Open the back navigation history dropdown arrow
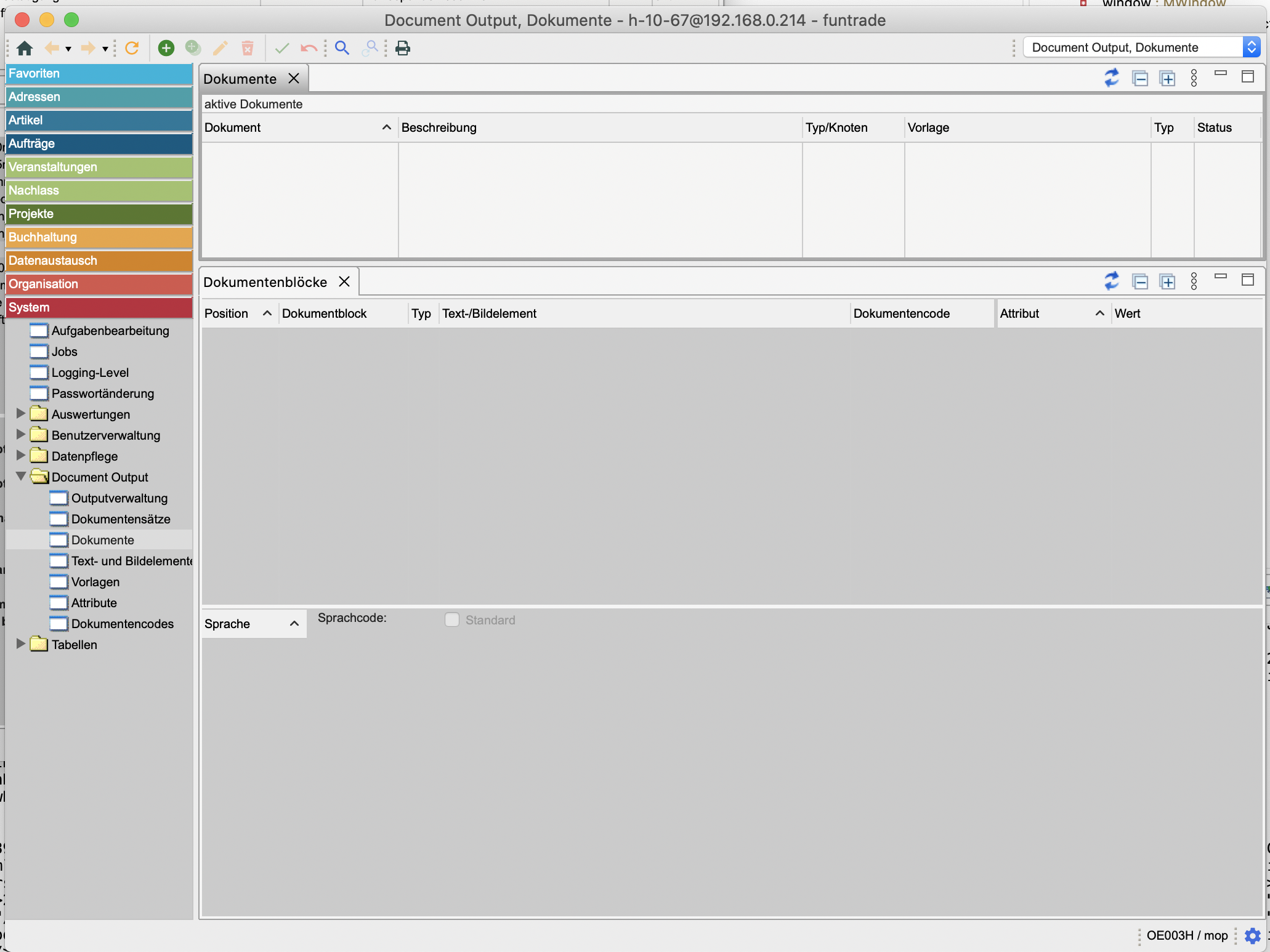Viewport: 1270px width, 952px height. point(68,49)
